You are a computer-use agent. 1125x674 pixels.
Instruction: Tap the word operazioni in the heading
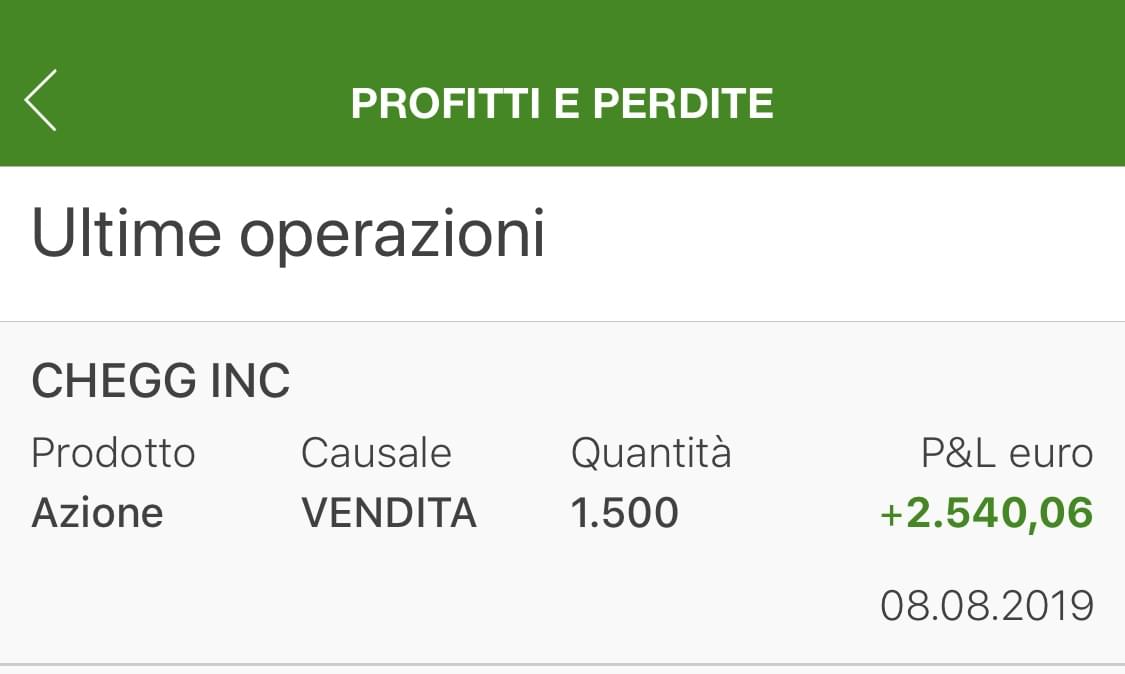pyautogui.click(x=392, y=233)
